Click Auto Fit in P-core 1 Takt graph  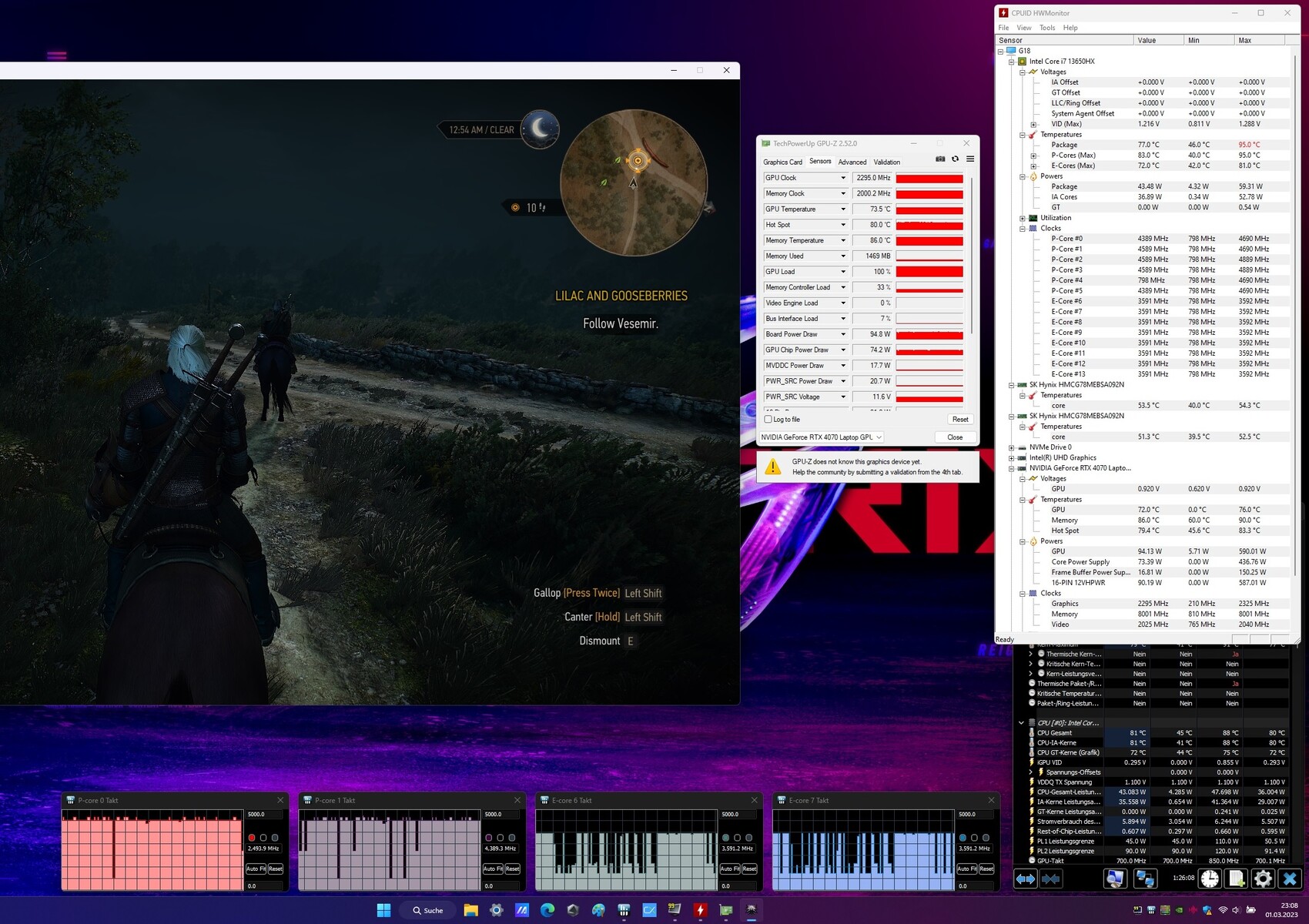coord(493,869)
